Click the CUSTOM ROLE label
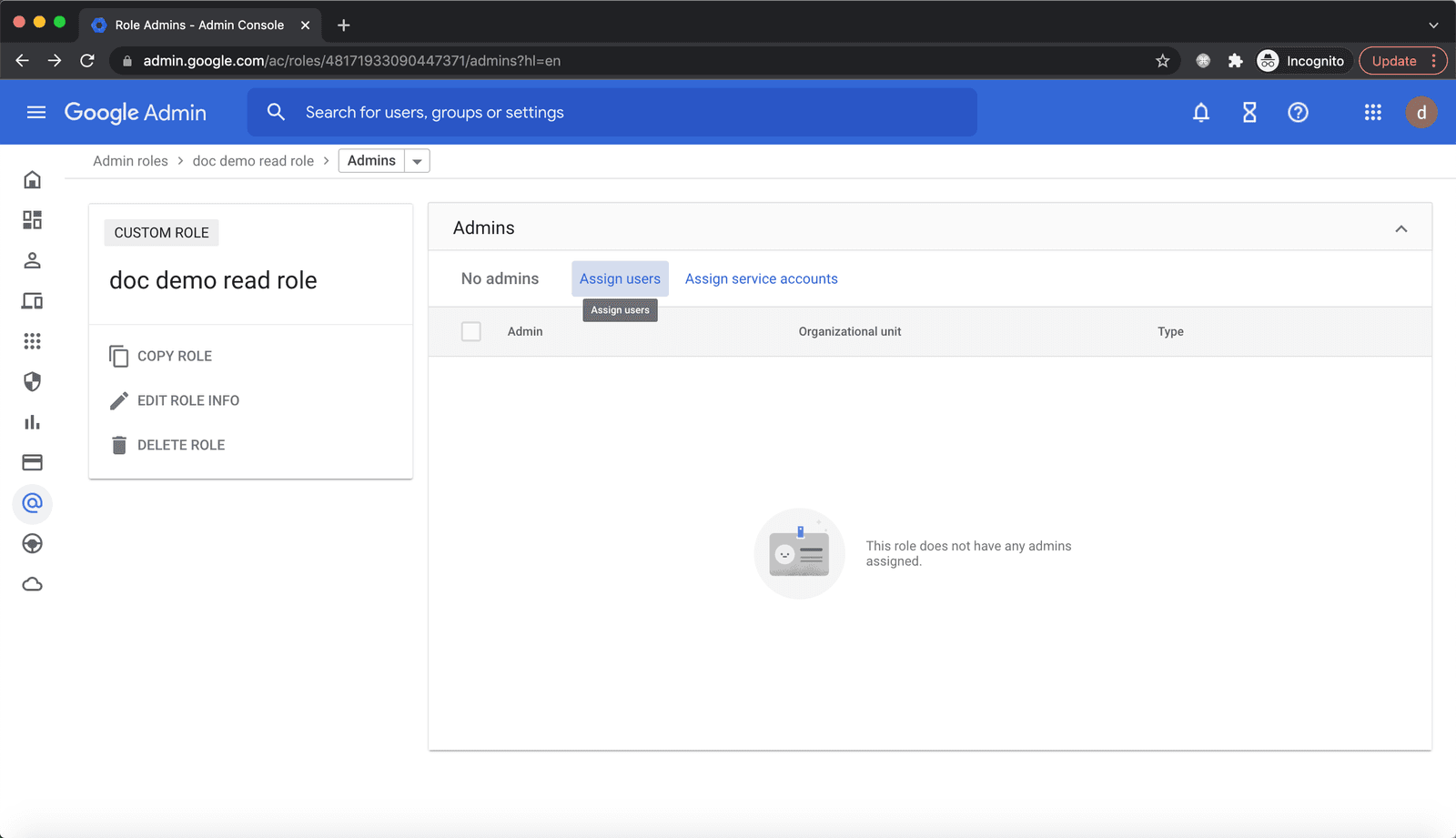This screenshot has width=1456, height=838. [161, 233]
